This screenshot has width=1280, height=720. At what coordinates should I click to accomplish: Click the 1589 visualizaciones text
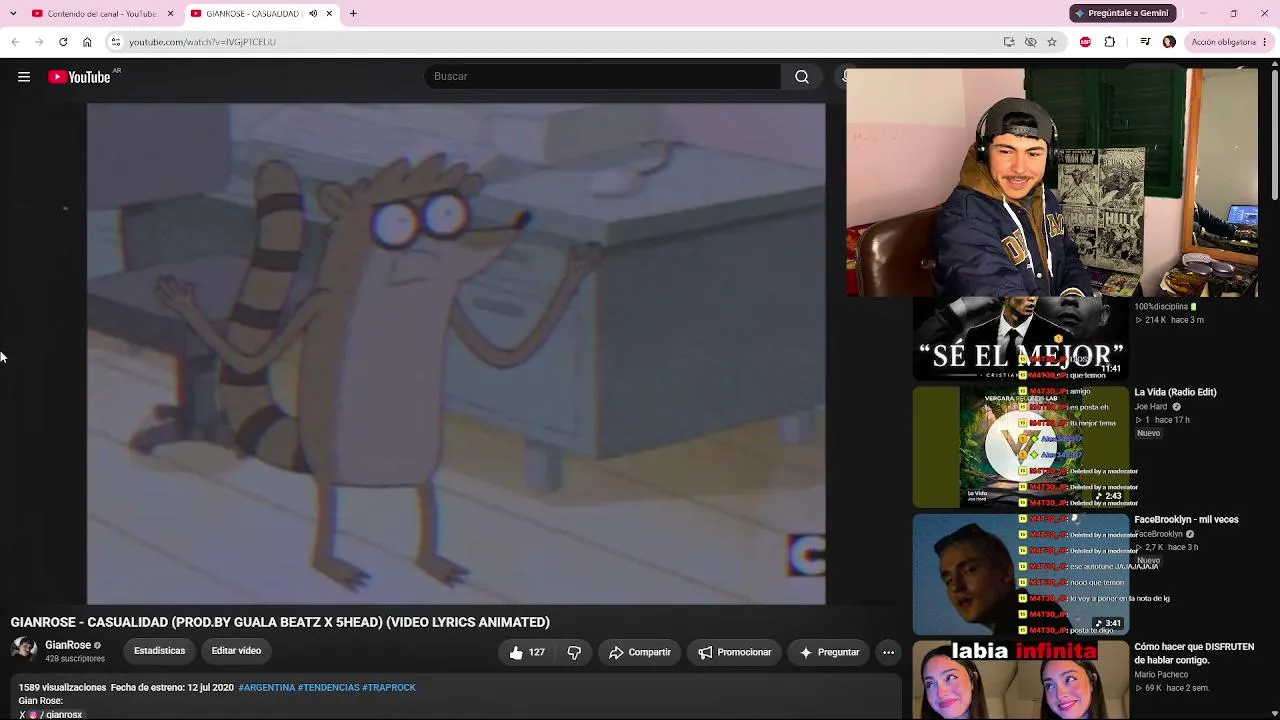(x=62, y=688)
